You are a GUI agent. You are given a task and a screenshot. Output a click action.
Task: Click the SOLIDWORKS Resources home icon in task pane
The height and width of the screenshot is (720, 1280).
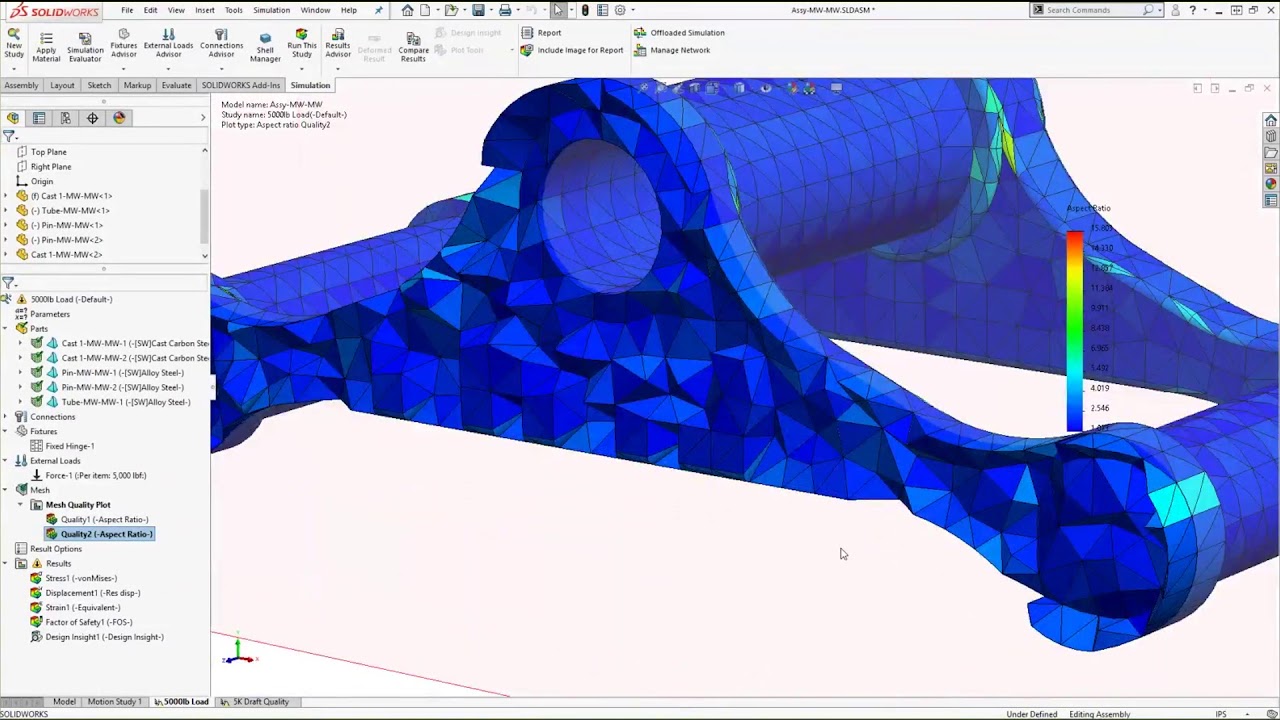tap(1271, 121)
